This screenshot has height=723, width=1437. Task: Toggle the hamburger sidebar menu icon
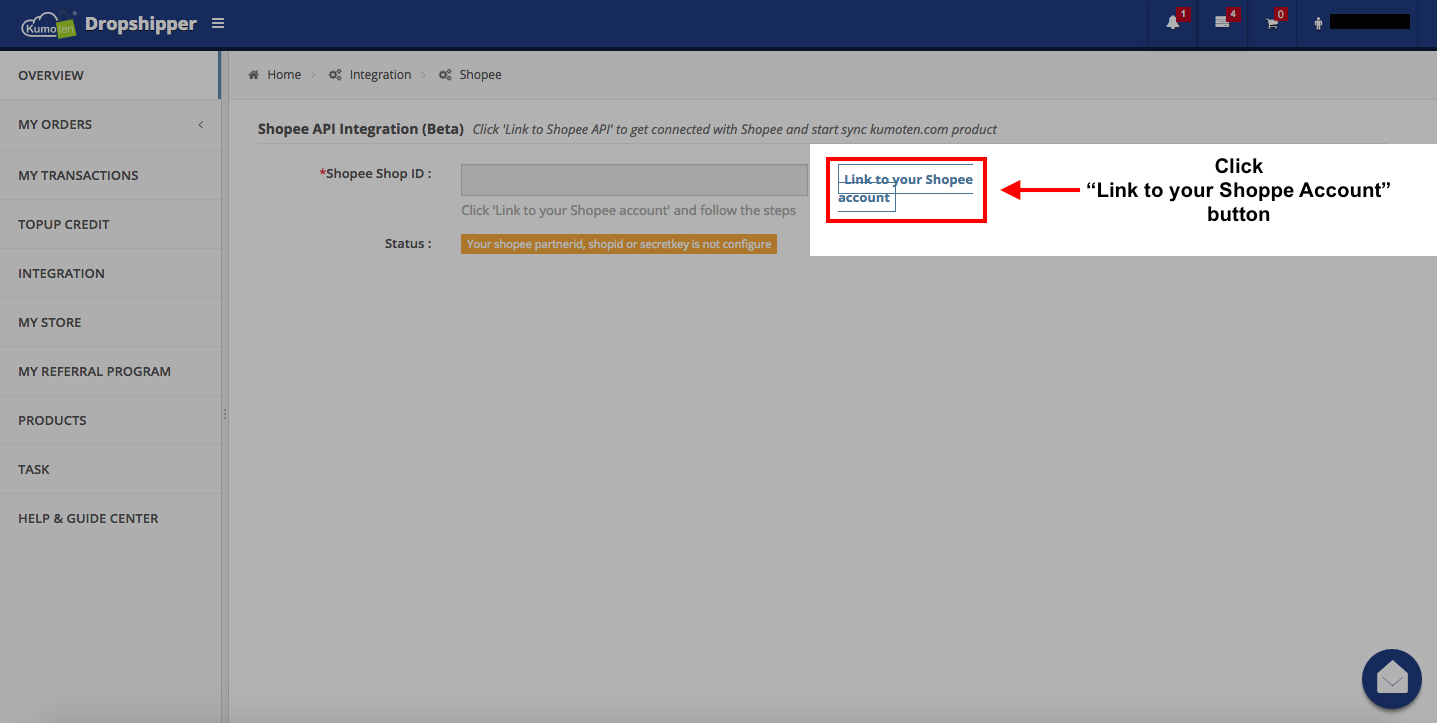click(x=218, y=23)
